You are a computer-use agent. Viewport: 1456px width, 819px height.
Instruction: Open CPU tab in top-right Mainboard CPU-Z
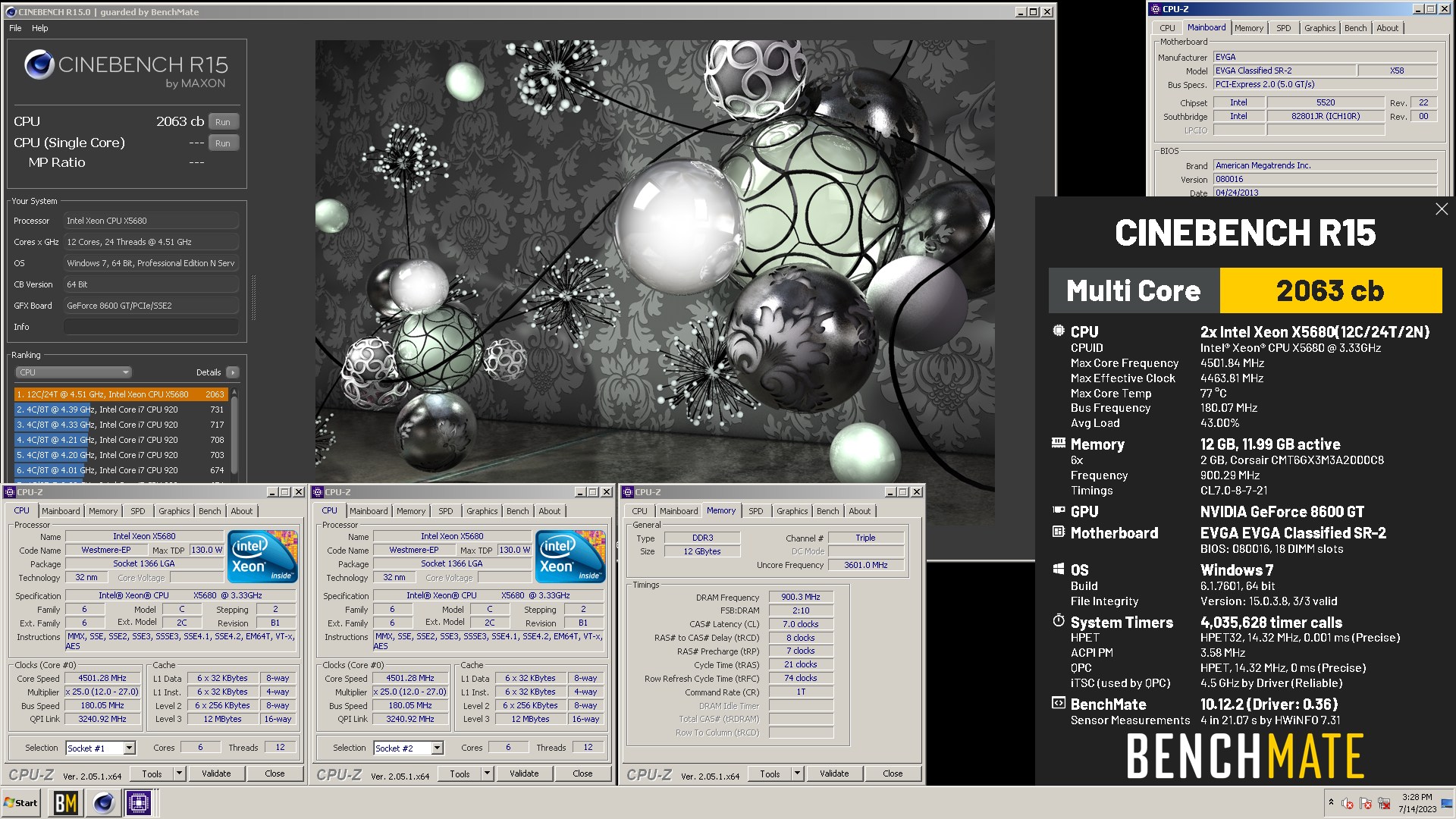point(1167,28)
